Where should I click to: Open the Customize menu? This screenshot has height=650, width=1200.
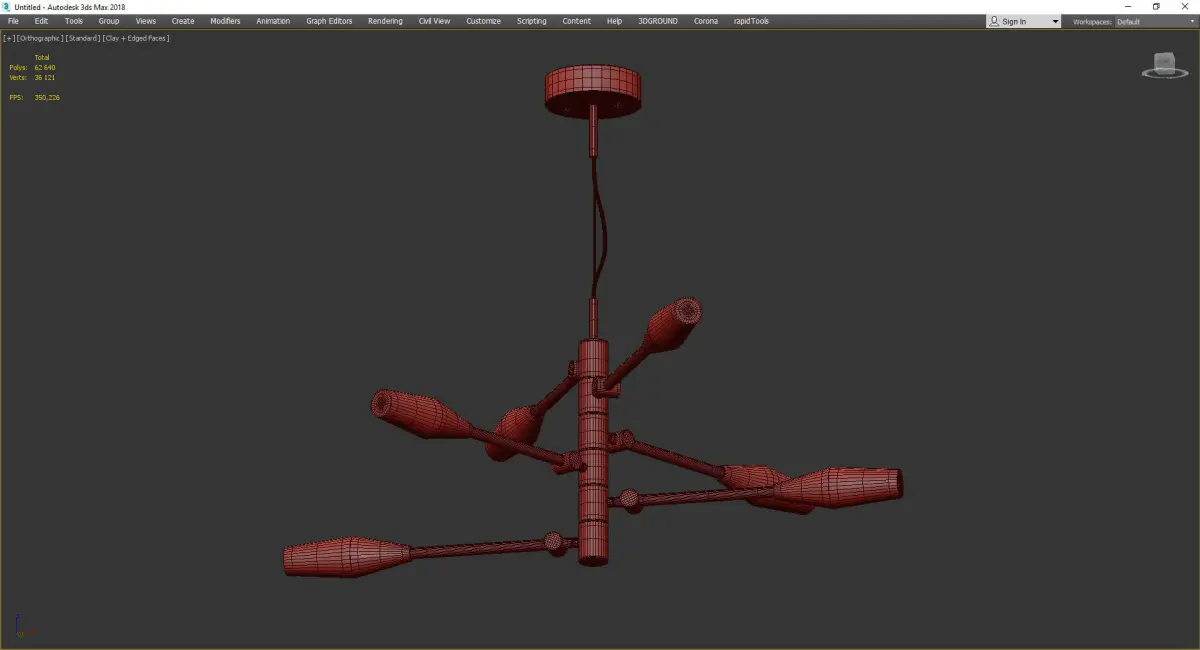(x=483, y=21)
